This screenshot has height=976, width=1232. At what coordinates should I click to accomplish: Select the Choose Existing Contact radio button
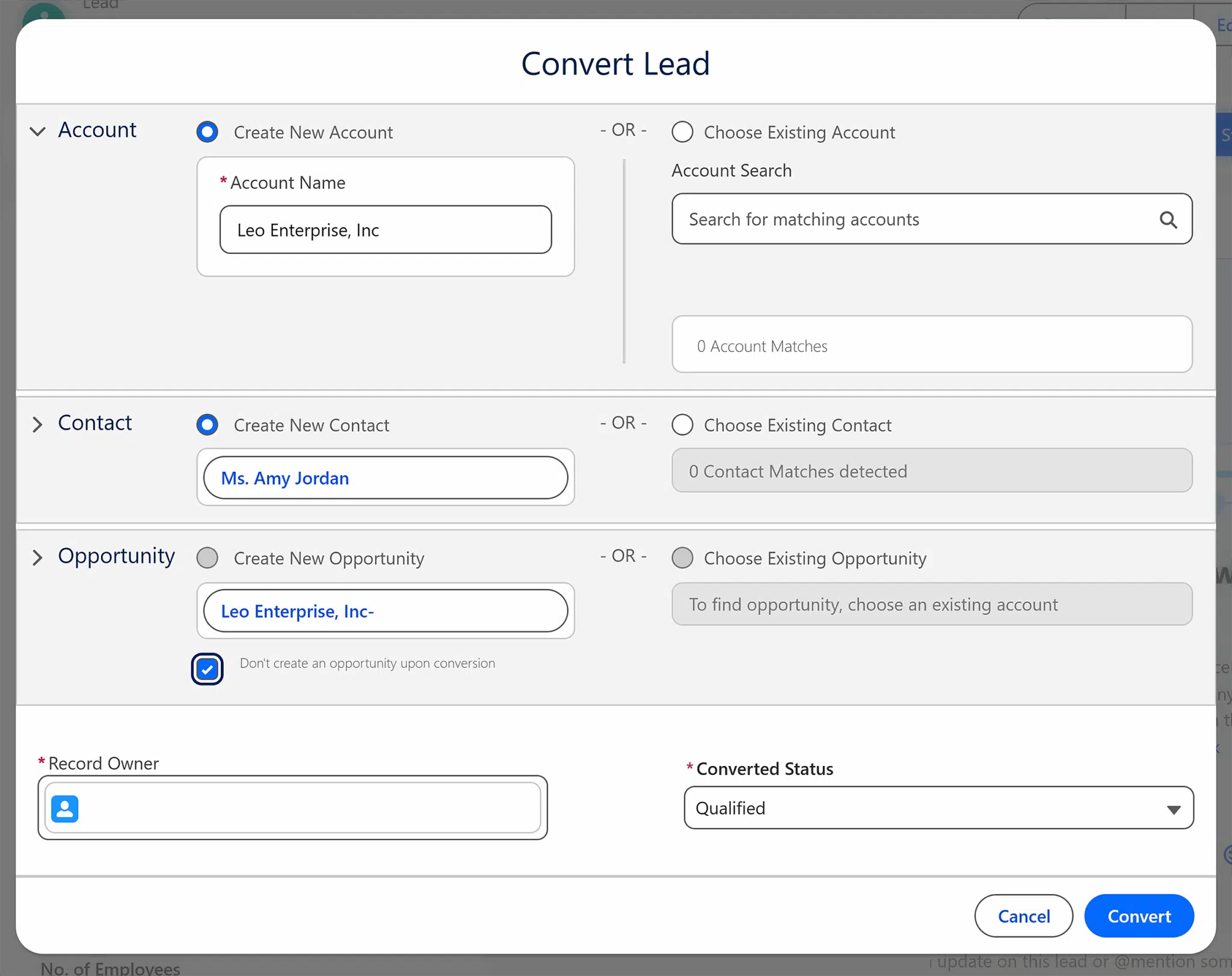point(682,425)
